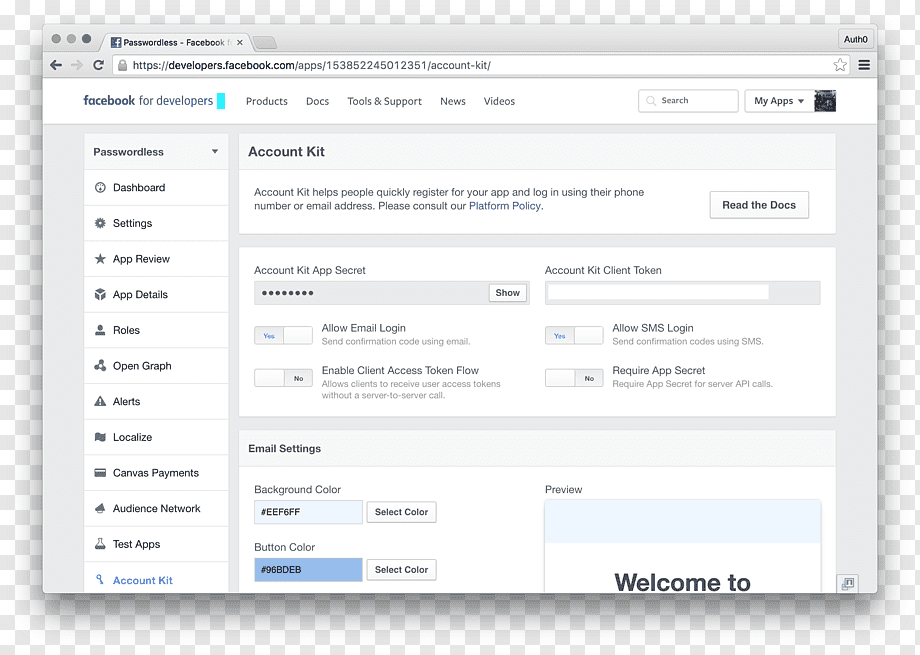920x655 pixels.
Task: Go to the Videos page
Action: pos(499,101)
